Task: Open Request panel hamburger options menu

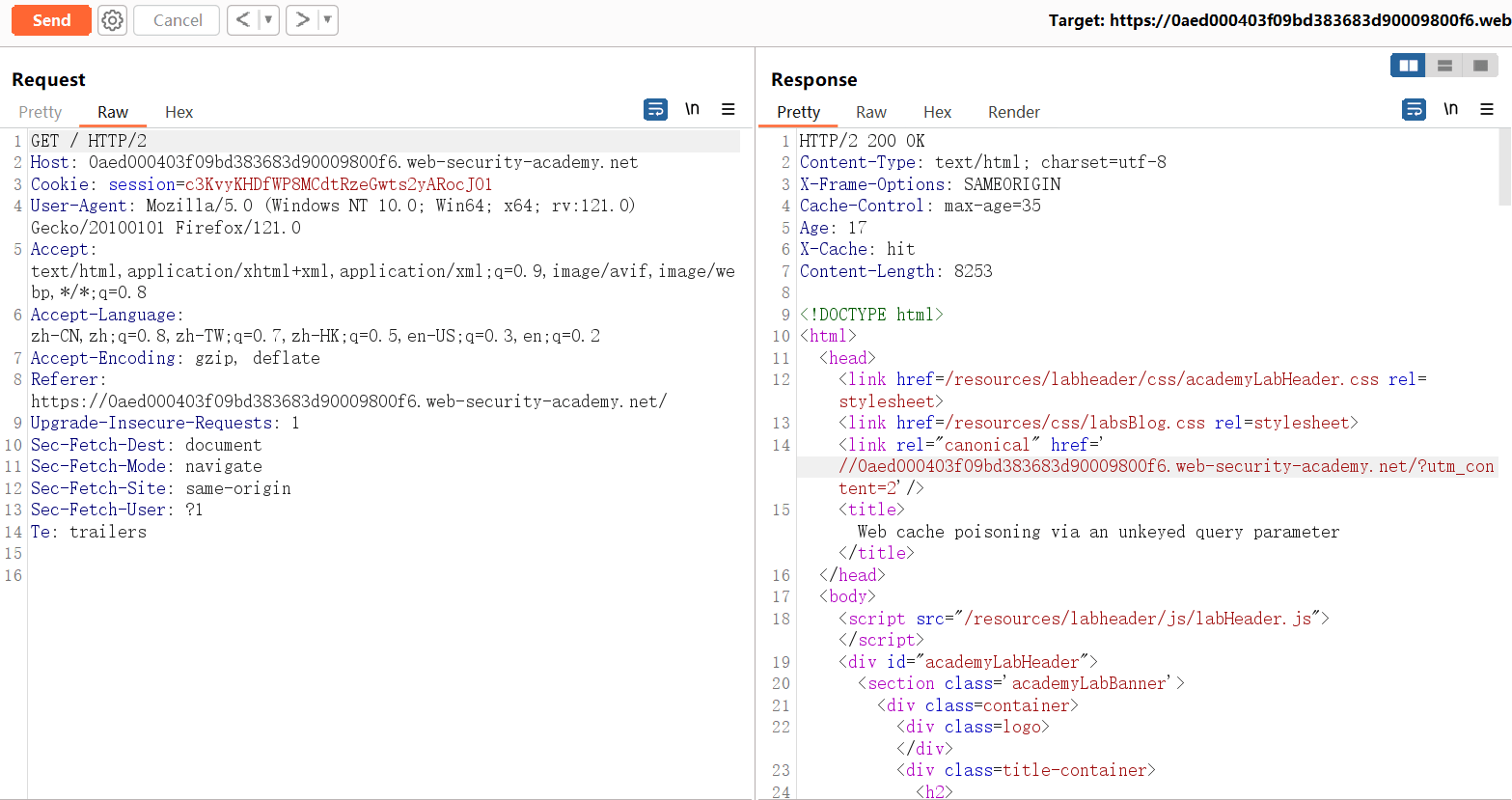Action: tap(729, 110)
